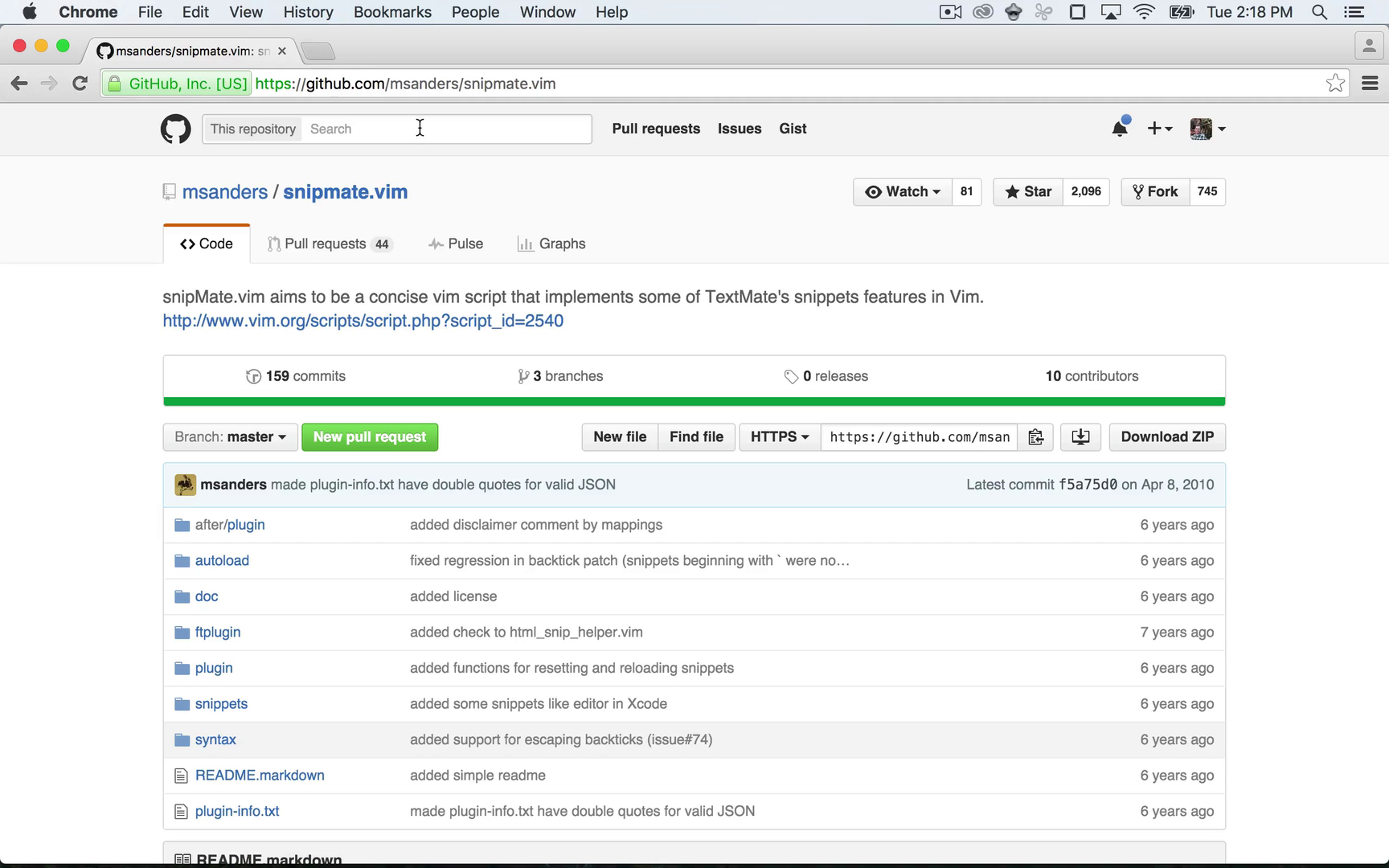Click the 2,096 stargazers count
Viewport: 1389px width, 868px height.
coord(1086,191)
